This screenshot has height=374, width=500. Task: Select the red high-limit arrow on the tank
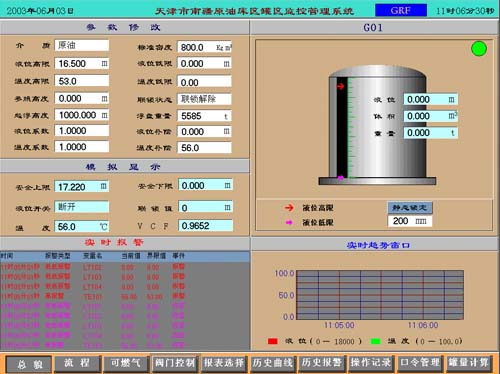(340, 86)
